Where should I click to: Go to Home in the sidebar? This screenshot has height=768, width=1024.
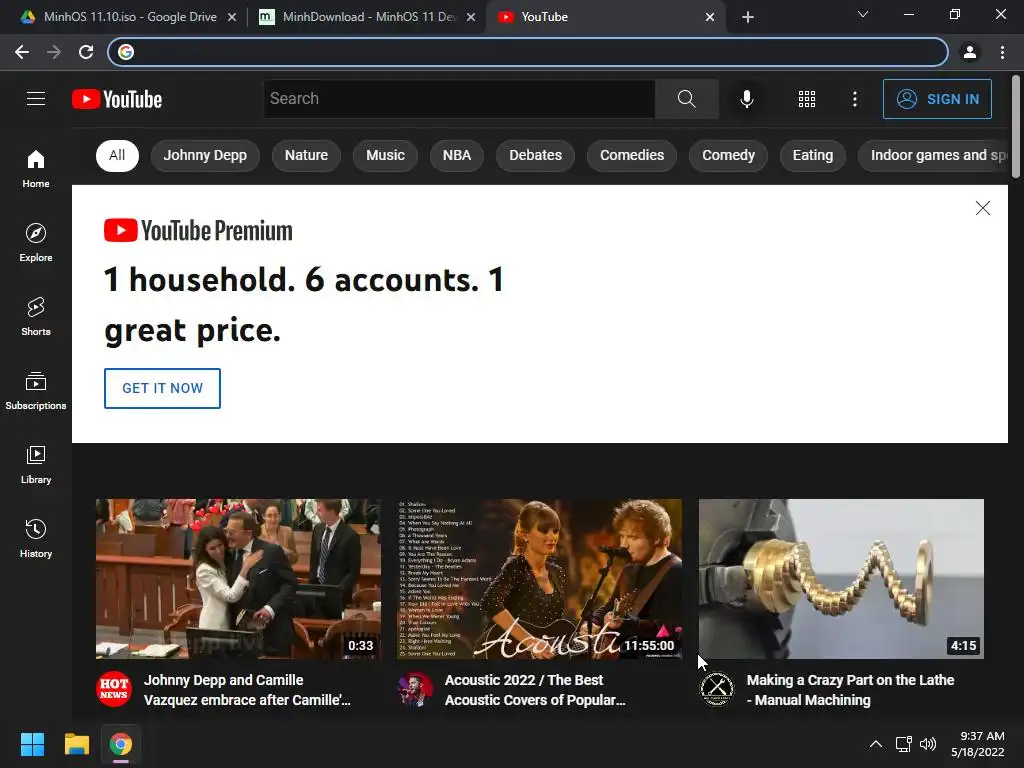pos(36,168)
